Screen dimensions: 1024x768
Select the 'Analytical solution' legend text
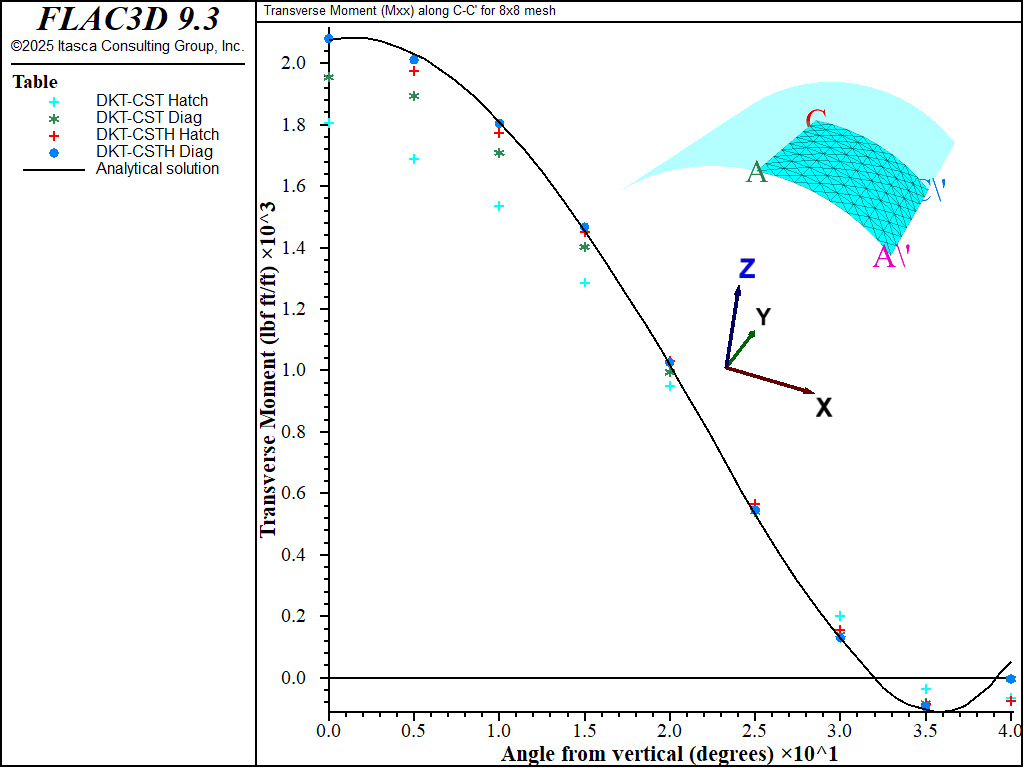pos(157,169)
